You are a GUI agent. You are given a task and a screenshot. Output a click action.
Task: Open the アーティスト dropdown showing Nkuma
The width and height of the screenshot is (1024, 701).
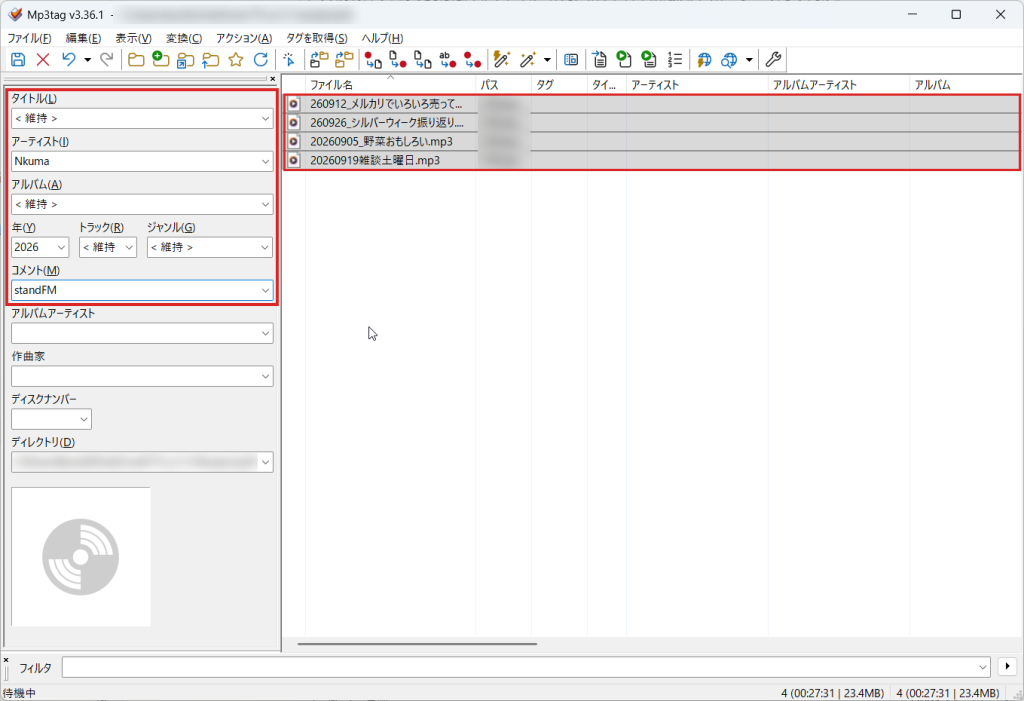coord(265,161)
